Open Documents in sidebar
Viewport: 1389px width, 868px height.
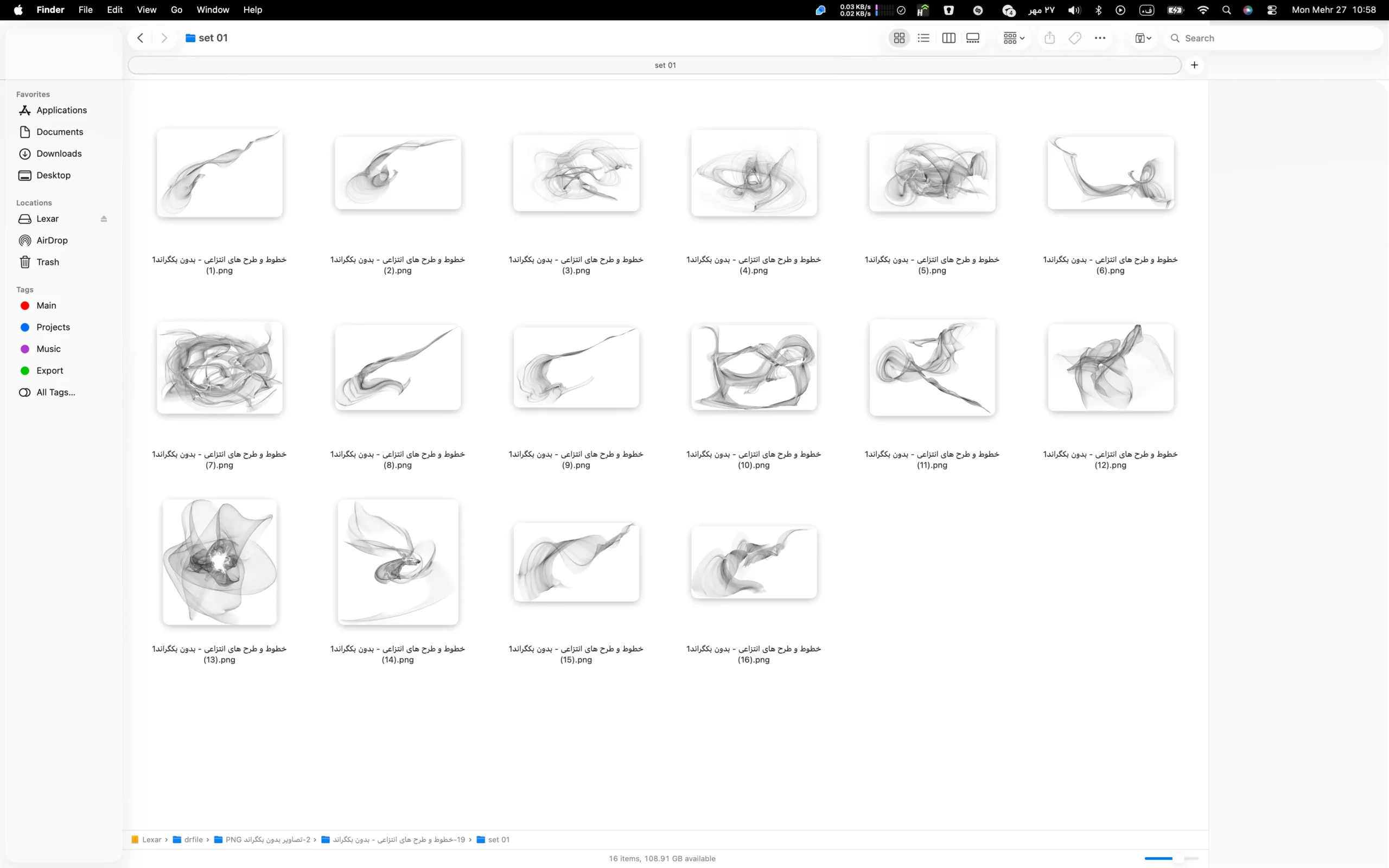(60, 132)
